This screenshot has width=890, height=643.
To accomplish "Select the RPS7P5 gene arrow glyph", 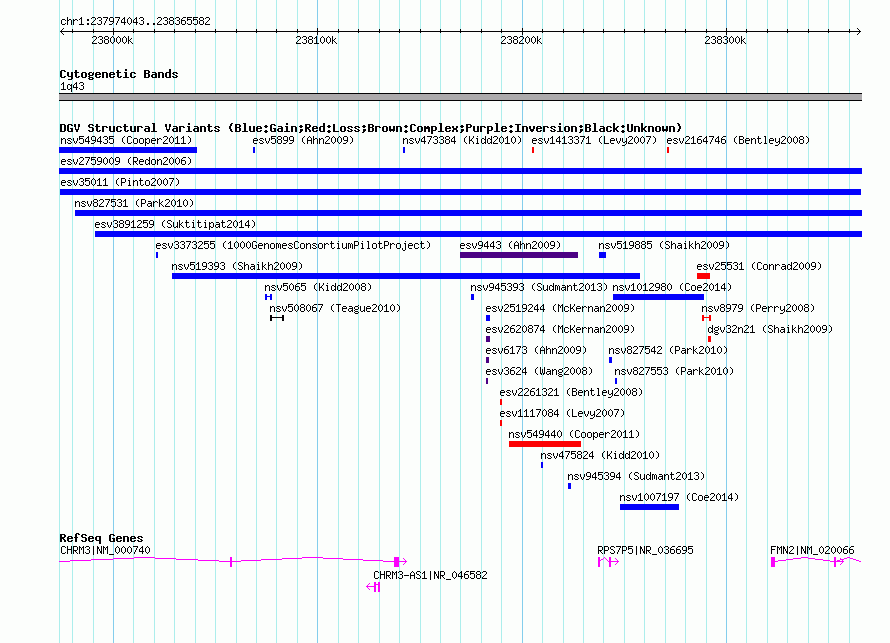I will [x=608, y=562].
